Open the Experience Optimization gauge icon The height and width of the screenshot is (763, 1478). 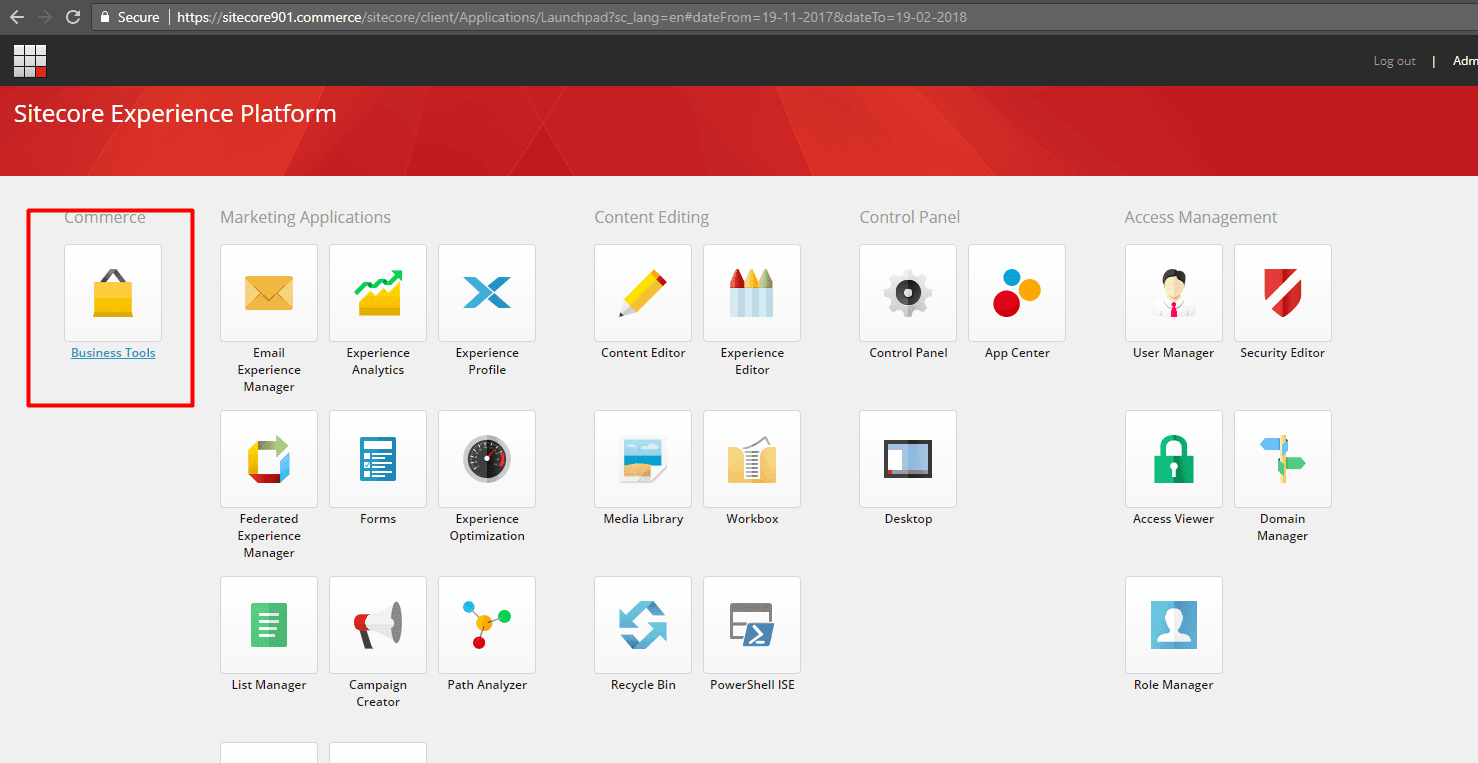coord(487,459)
